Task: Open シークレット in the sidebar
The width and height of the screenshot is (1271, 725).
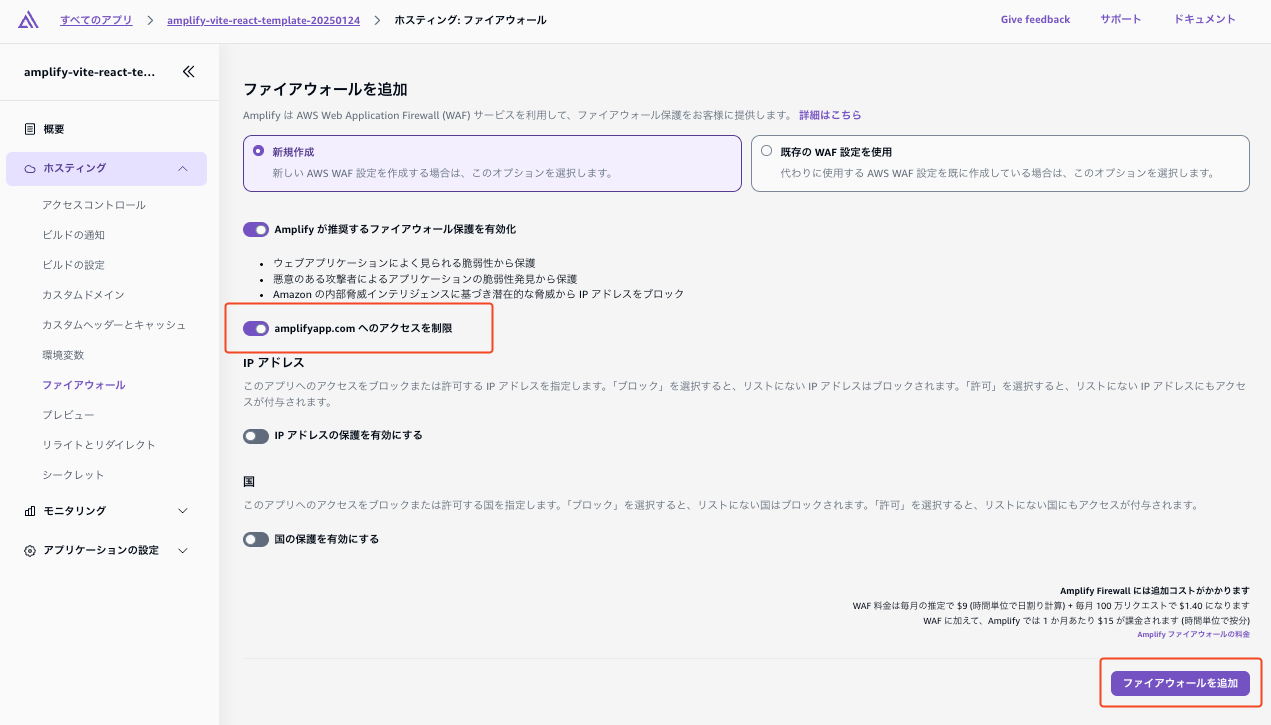Action: [73, 475]
